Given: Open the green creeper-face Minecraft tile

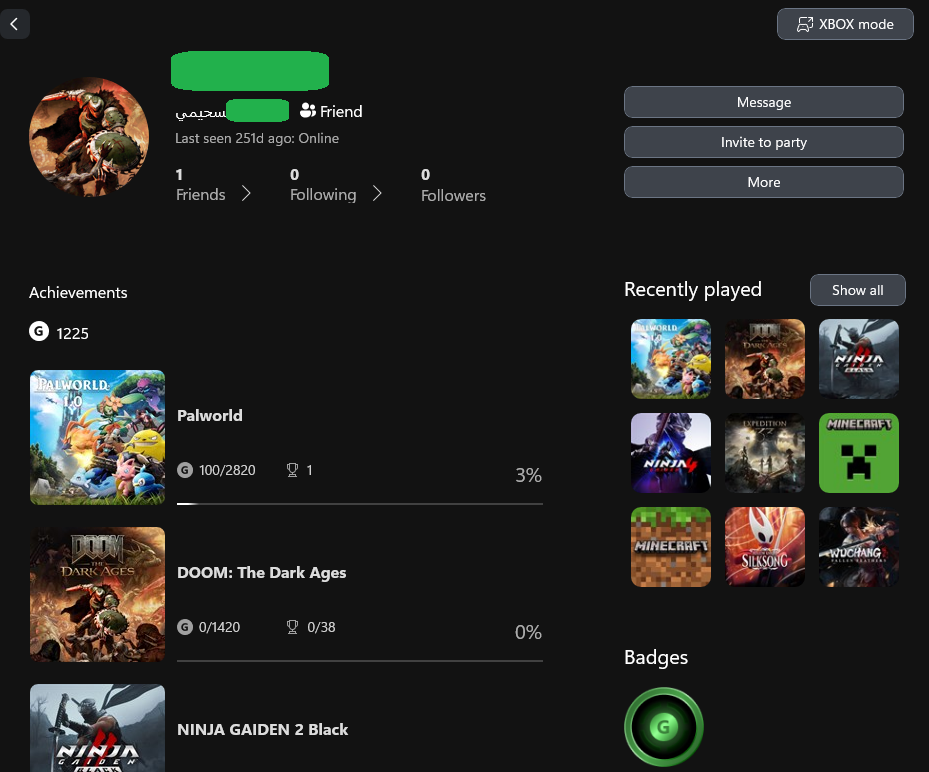Looking at the screenshot, I should pos(858,453).
